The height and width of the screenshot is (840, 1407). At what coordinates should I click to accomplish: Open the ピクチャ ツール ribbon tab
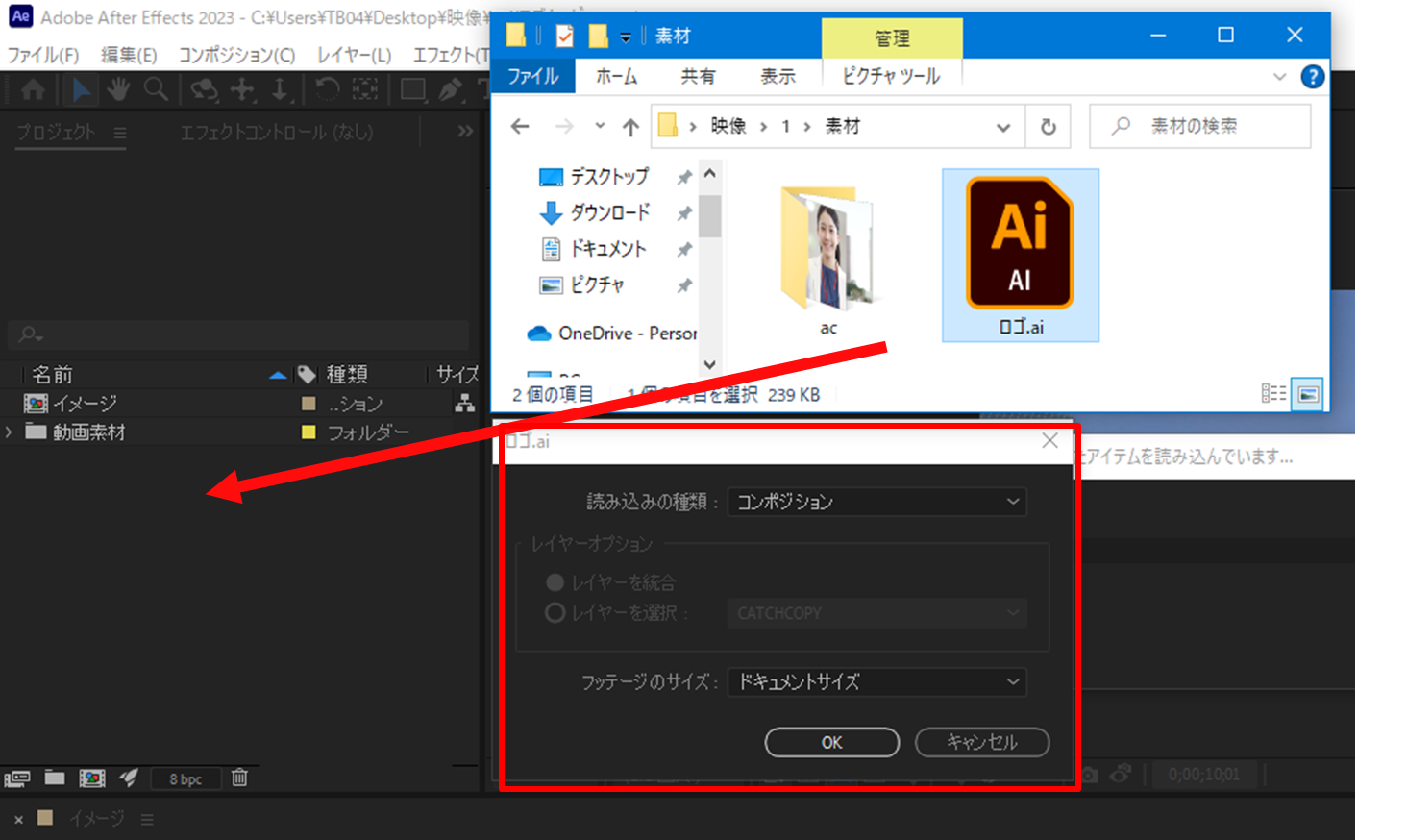click(891, 76)
